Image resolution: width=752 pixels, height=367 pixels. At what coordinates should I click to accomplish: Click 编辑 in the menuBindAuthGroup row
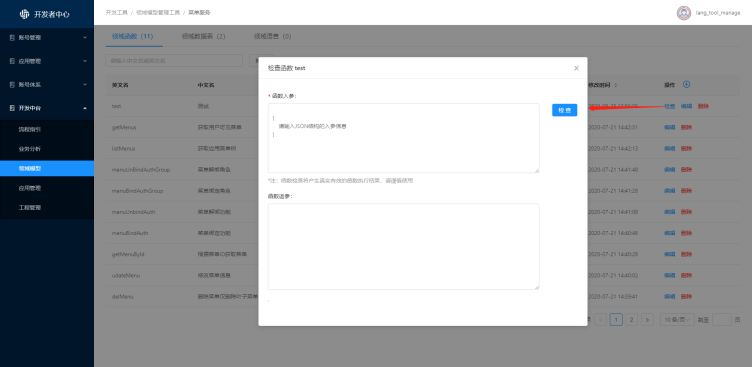coord(670,191)
